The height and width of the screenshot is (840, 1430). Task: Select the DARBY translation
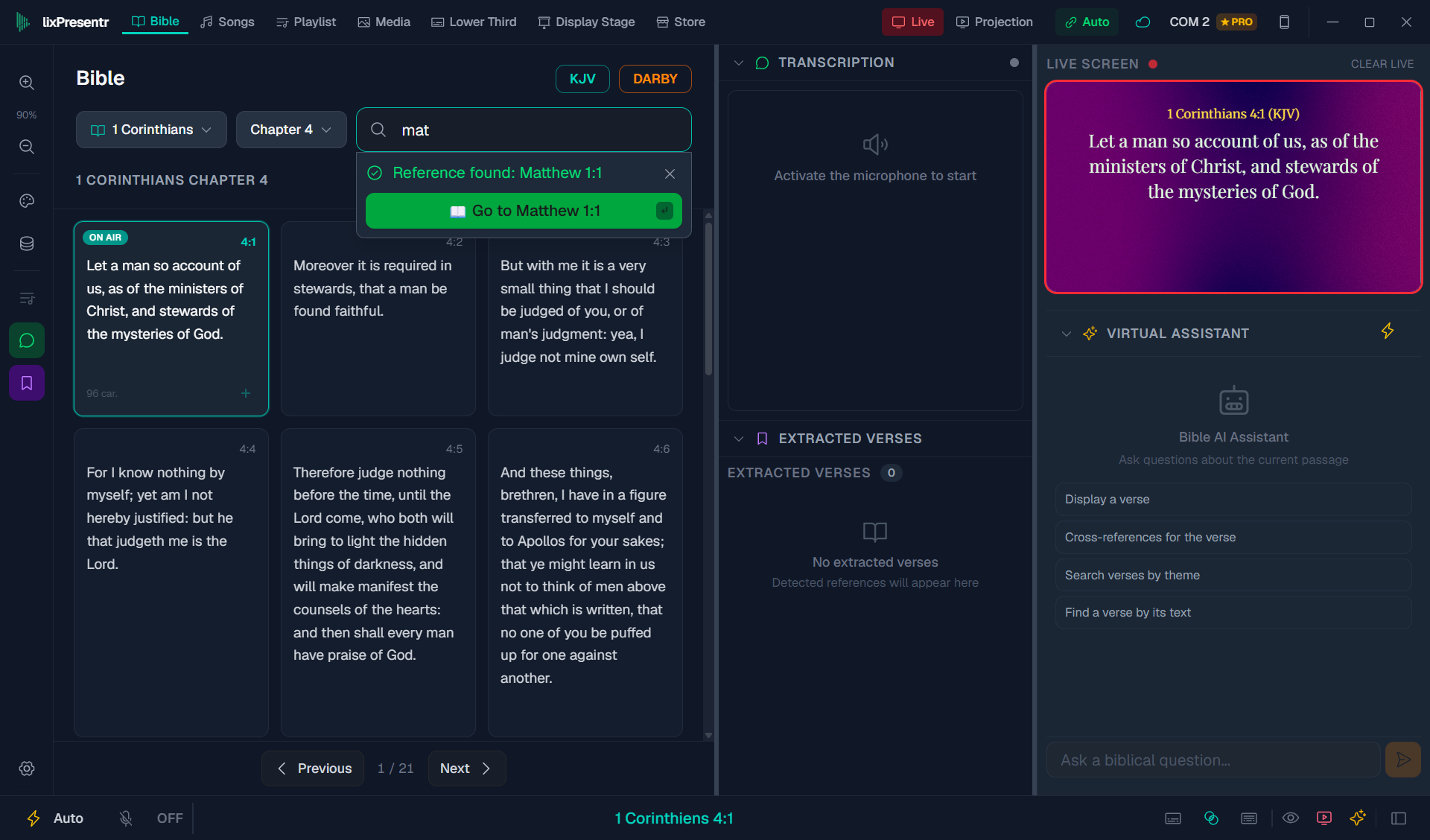655,79
